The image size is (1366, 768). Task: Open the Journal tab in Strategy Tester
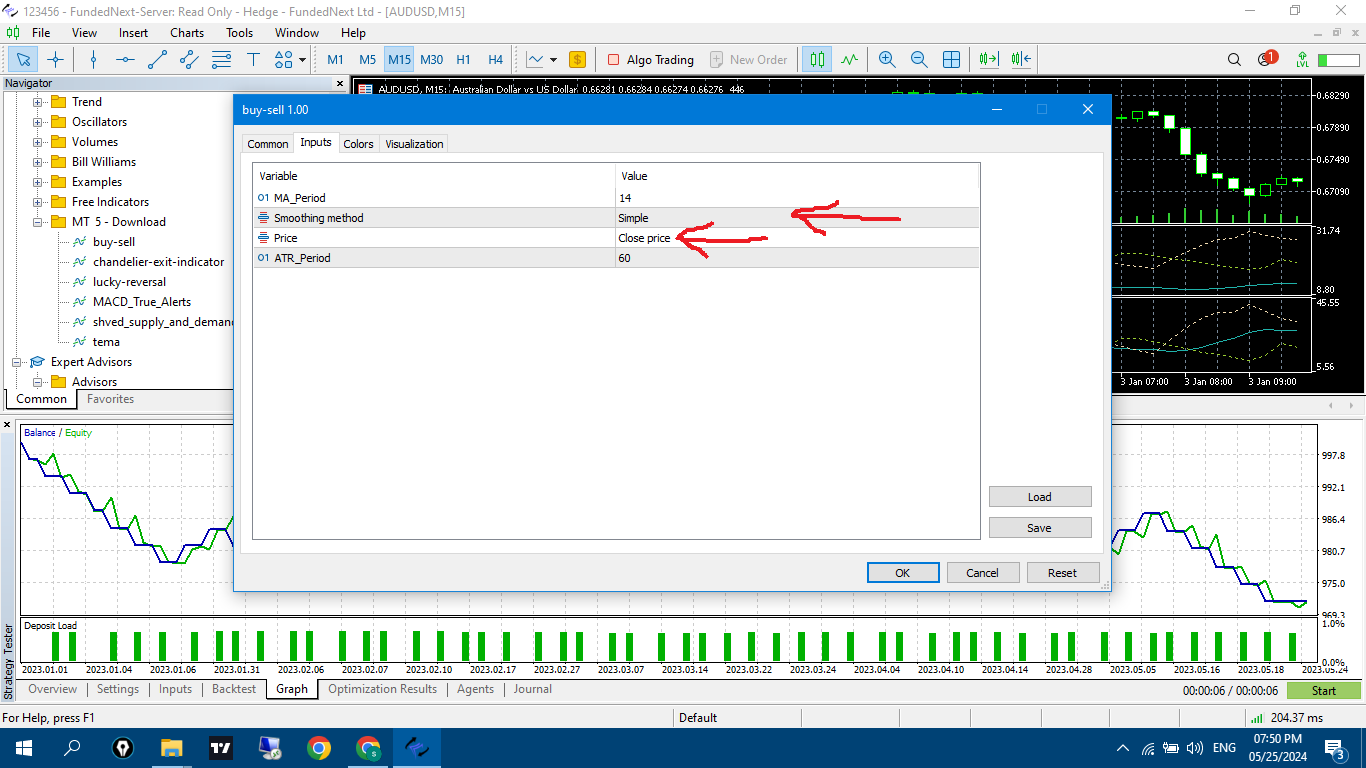click(x=533, y=689)
